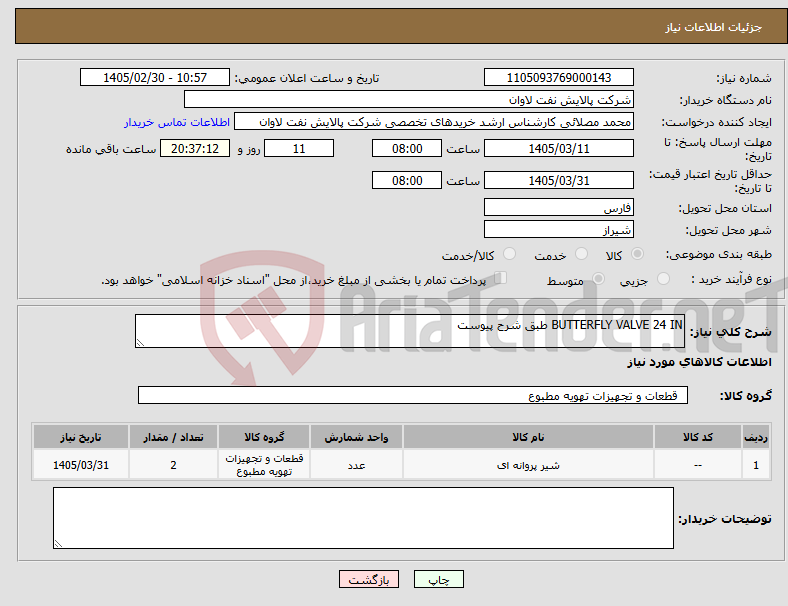Viewport: 788px width, 606px height.
Task: Click the resize grip of description textarea
Action: coord(140,343)
